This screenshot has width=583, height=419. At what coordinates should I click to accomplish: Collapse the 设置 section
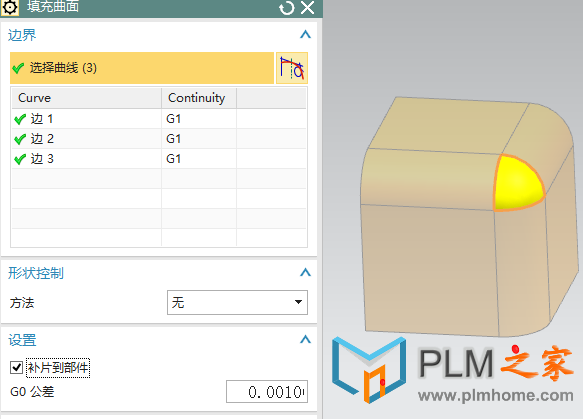(305, 339)
